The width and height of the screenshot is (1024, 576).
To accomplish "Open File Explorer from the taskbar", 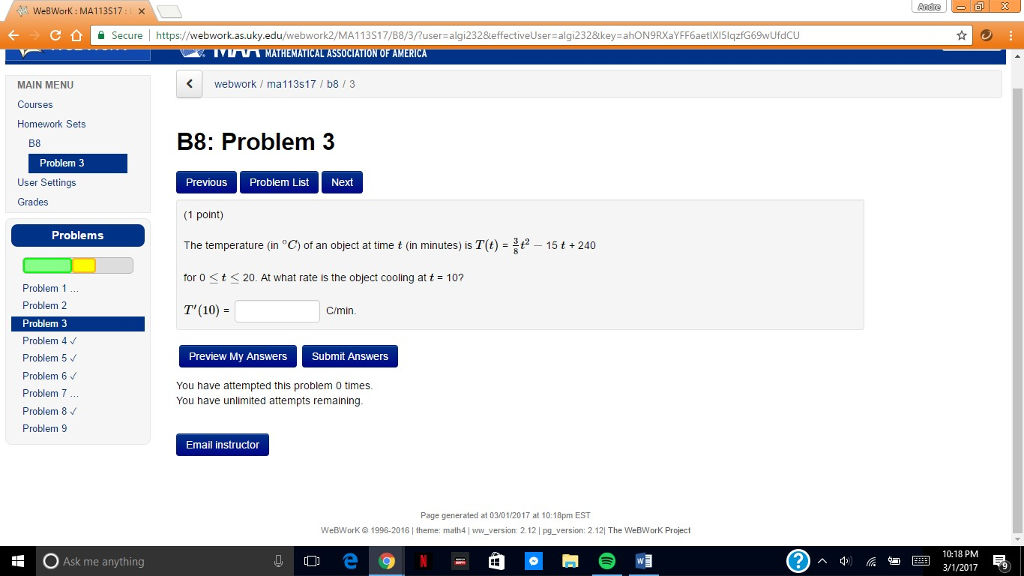I will [569, 561].
